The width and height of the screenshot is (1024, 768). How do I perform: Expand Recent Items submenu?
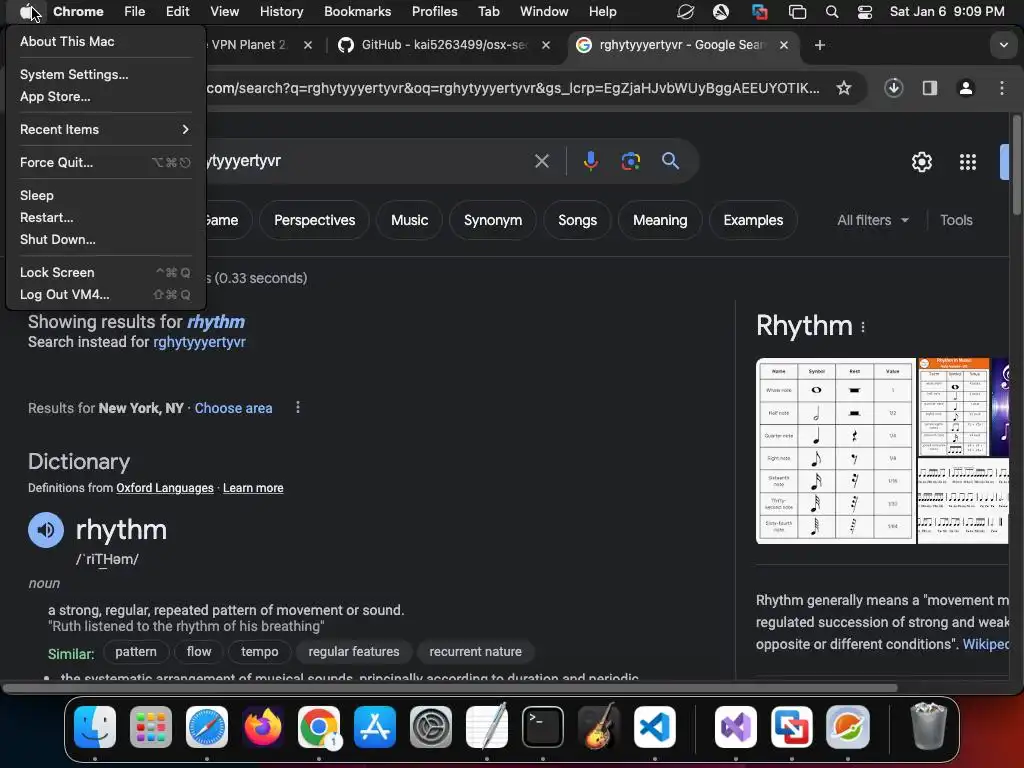tap(105, 129)
